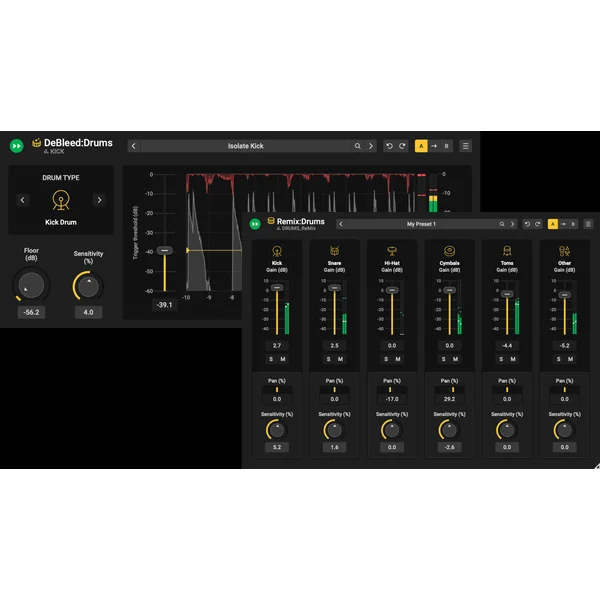
Task: Solo the Kick channel
Action: tap(271, 359)
